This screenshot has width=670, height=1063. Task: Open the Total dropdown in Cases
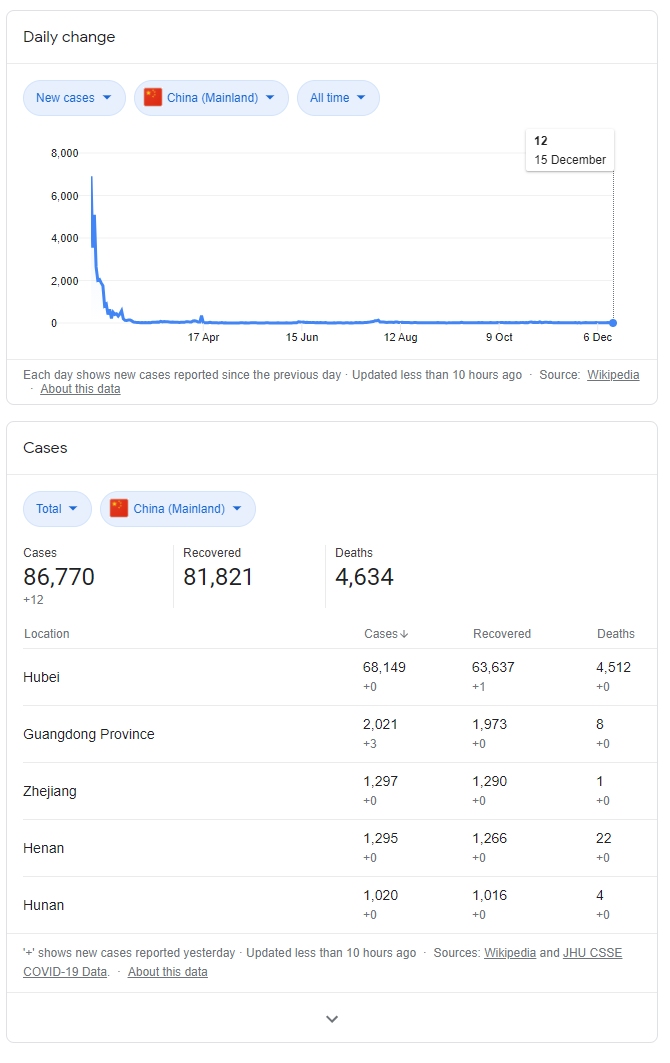point(57,509)
